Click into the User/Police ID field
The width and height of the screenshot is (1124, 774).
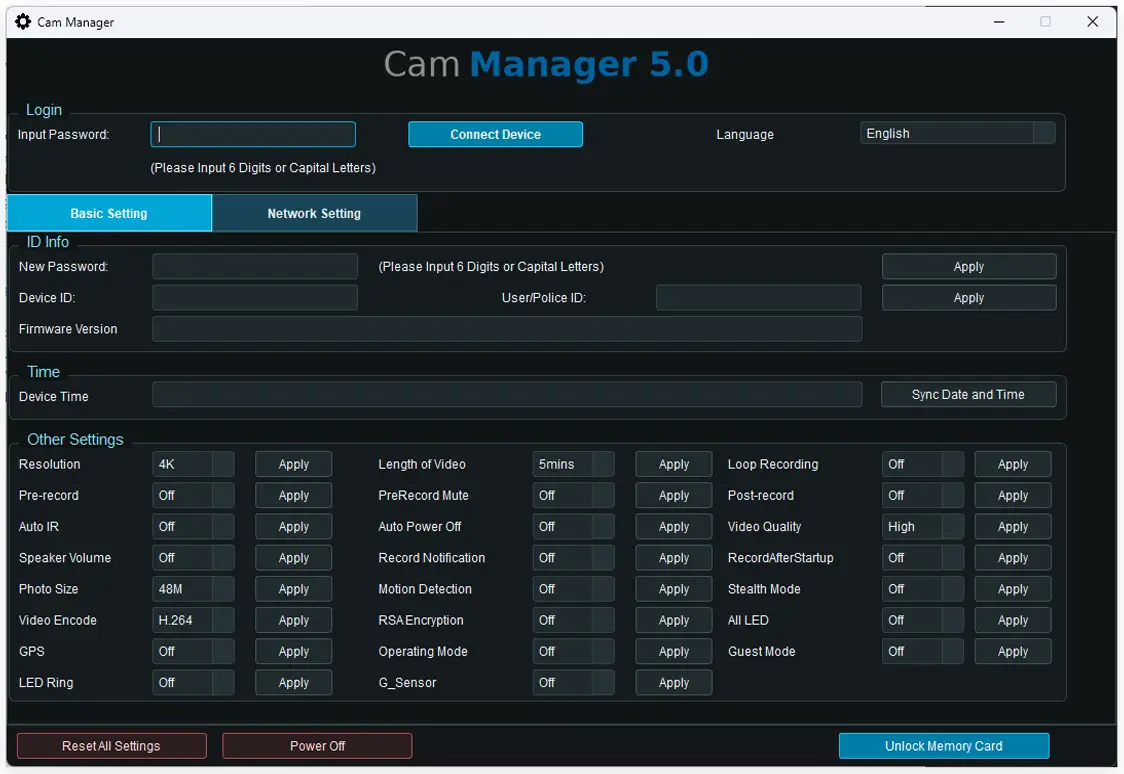tap(758, 297)
